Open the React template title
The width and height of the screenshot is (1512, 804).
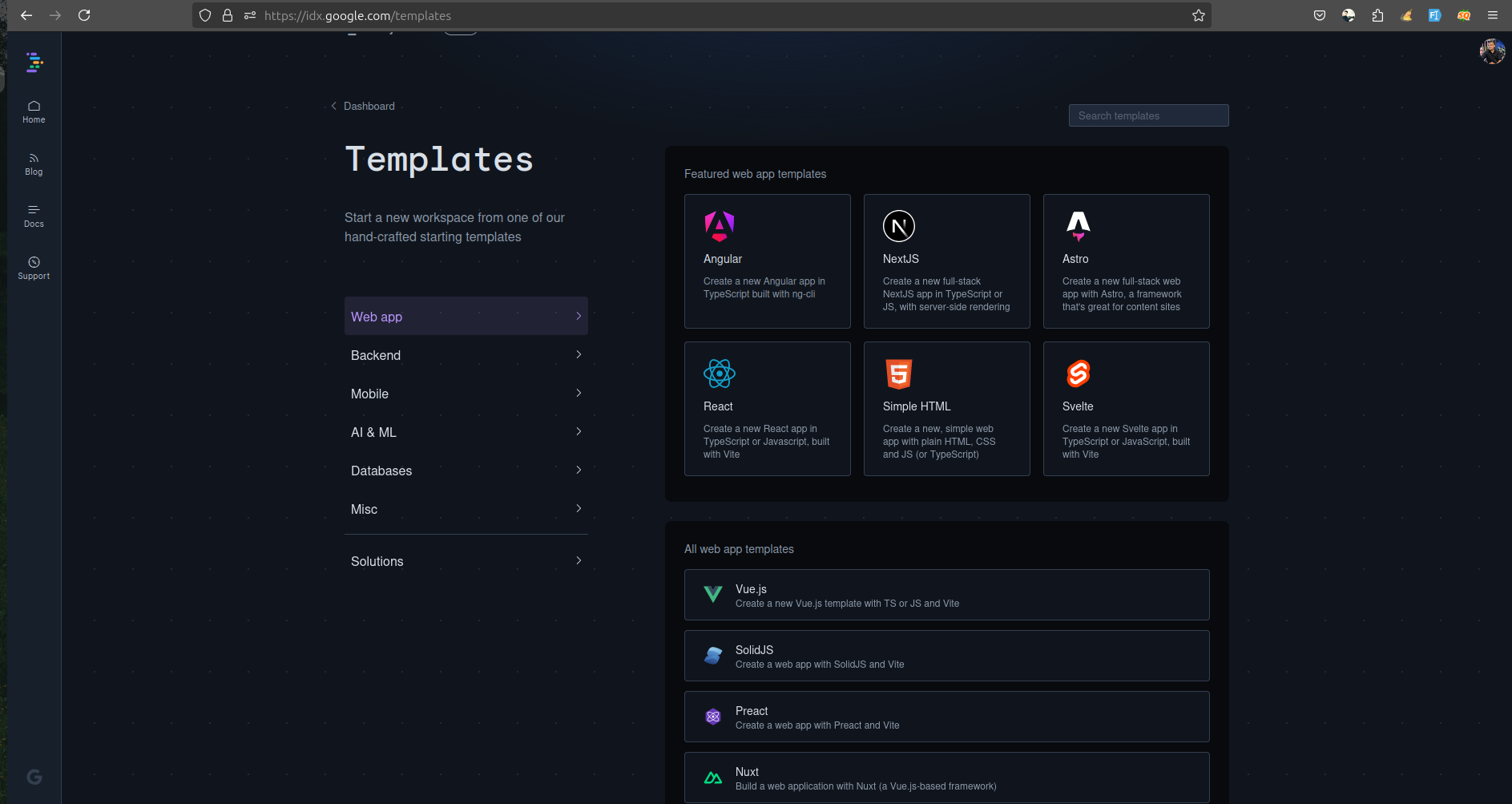[x=718, y=406]
